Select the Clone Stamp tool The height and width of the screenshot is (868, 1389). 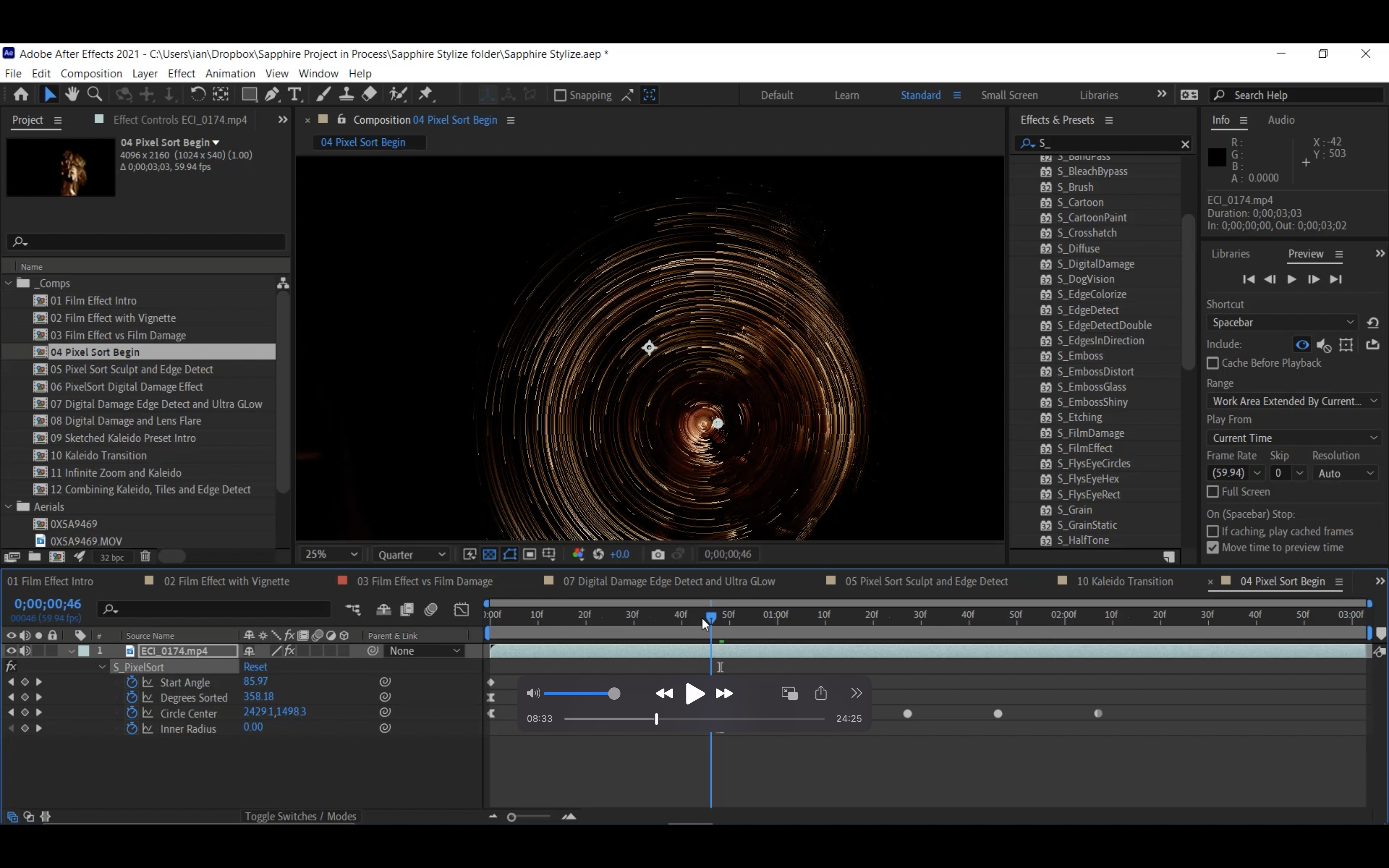click(x=346, y=95)
